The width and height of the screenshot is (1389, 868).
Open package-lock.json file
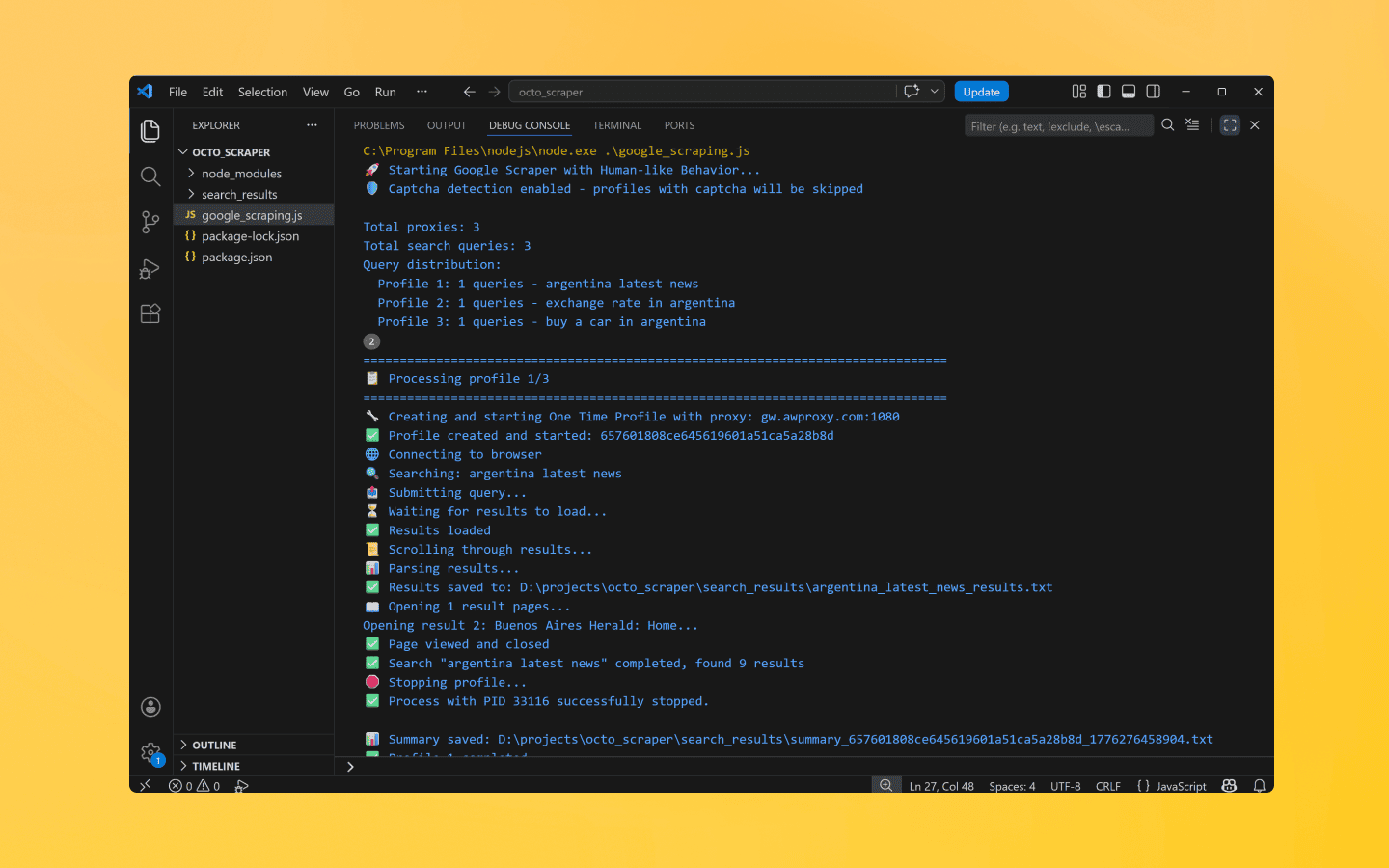[x=250, y=236]
